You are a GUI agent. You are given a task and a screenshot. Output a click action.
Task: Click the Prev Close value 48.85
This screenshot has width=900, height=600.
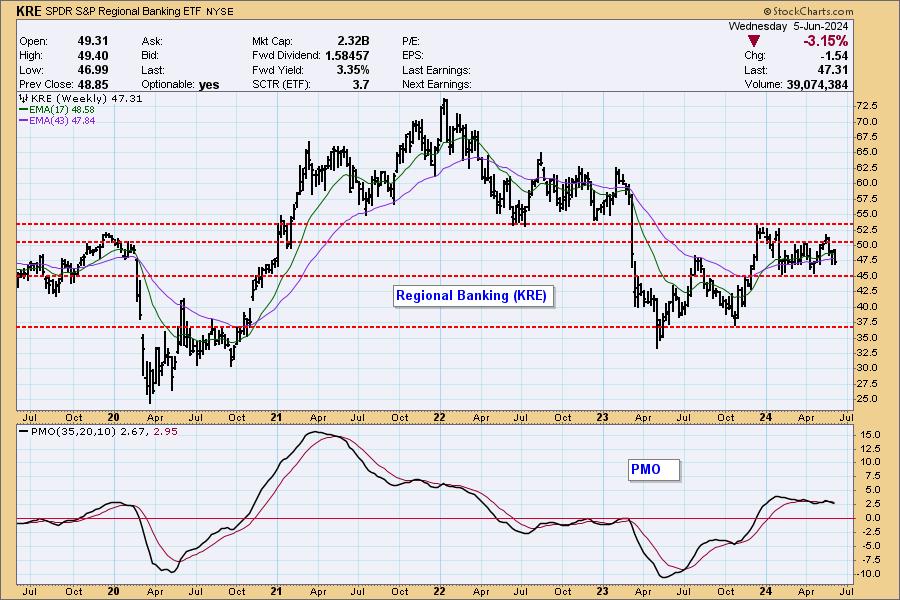93,84
